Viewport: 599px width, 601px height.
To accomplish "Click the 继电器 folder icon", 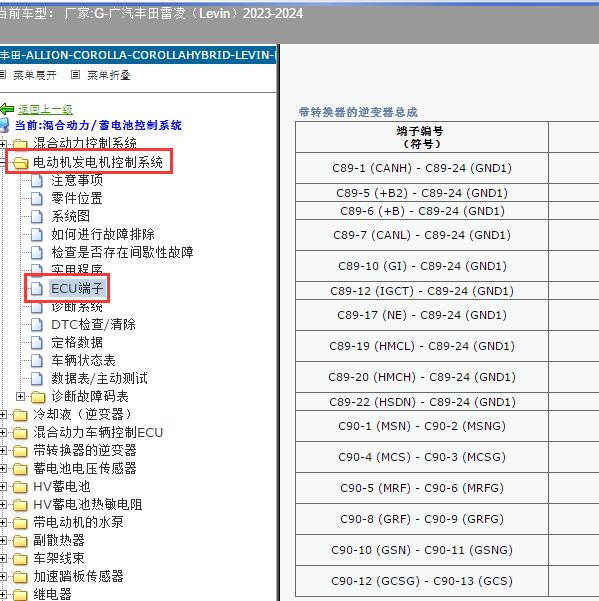I will click(20, 595).
